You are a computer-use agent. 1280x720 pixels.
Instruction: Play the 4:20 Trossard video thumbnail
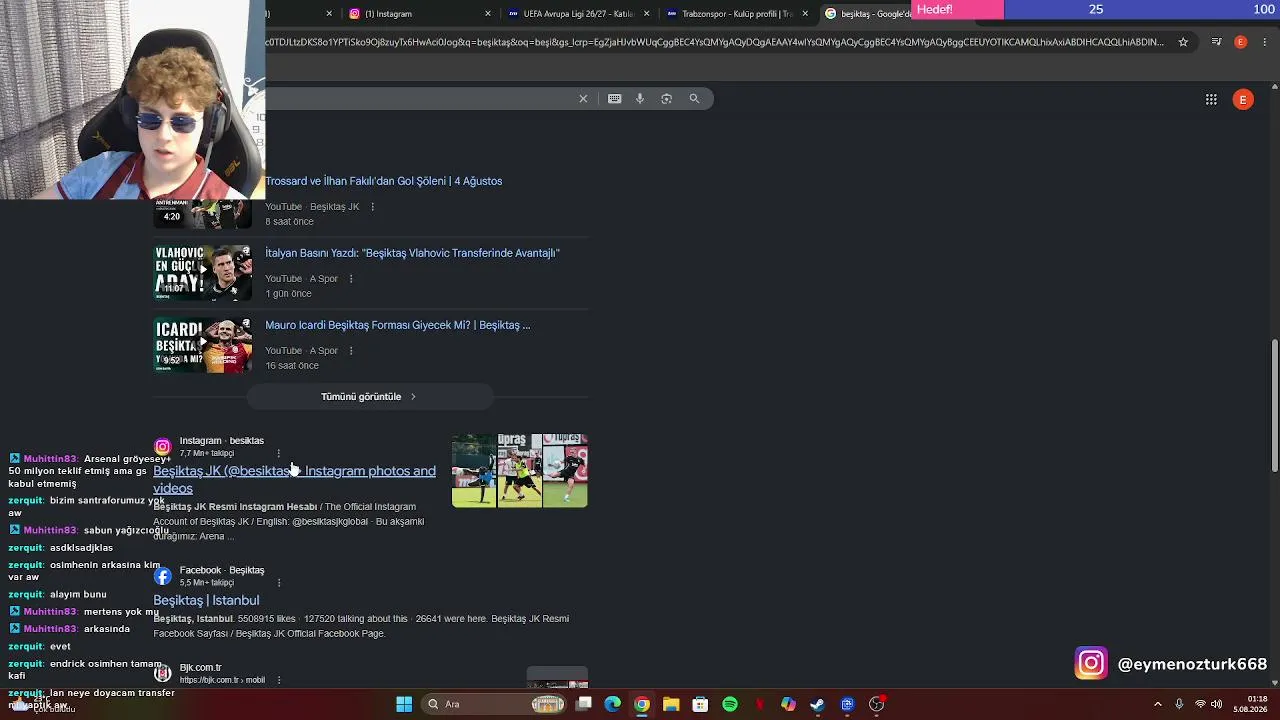203,214
